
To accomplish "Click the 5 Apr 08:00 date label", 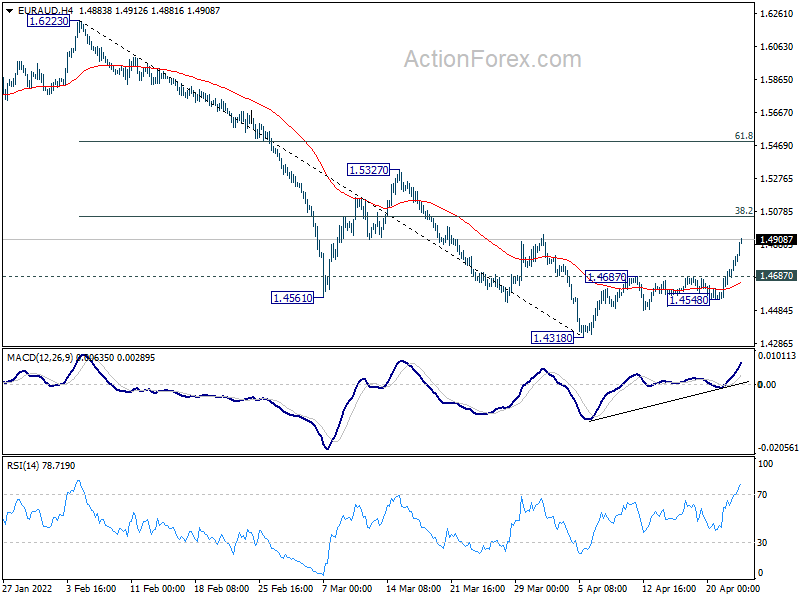I will point(603,588).
